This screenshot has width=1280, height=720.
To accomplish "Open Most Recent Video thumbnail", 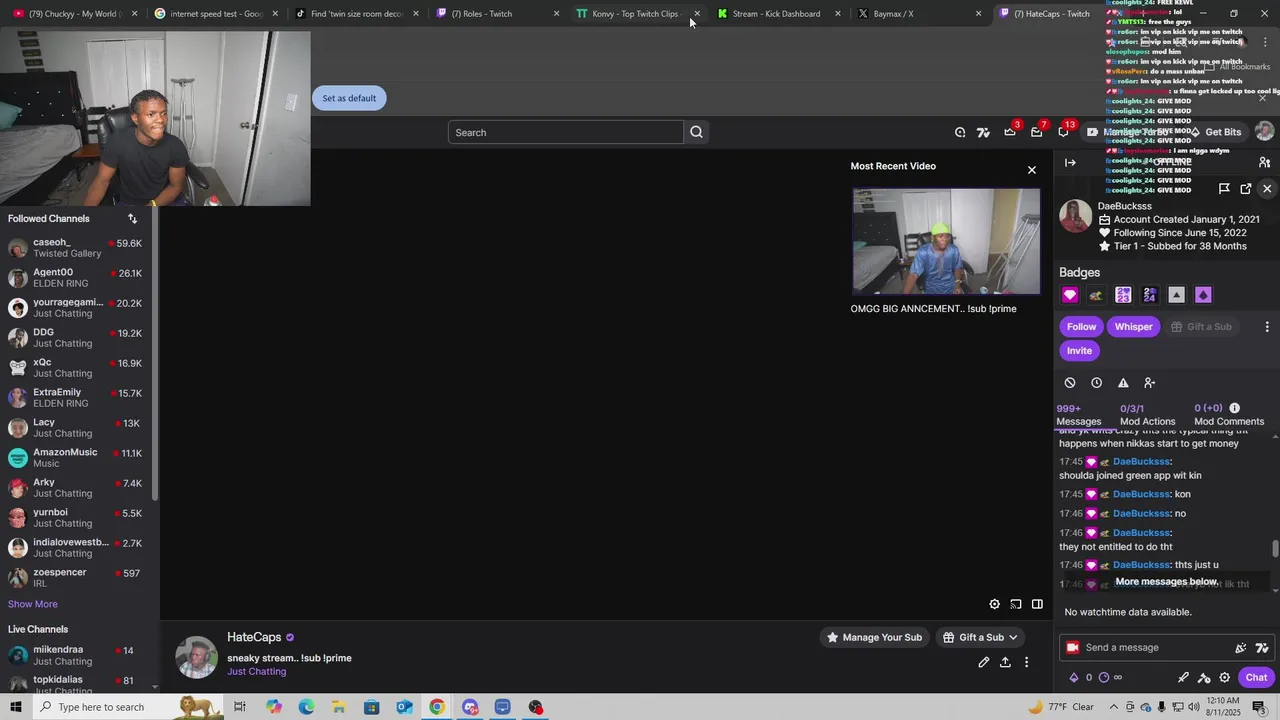I will click(x=946, y=241).
